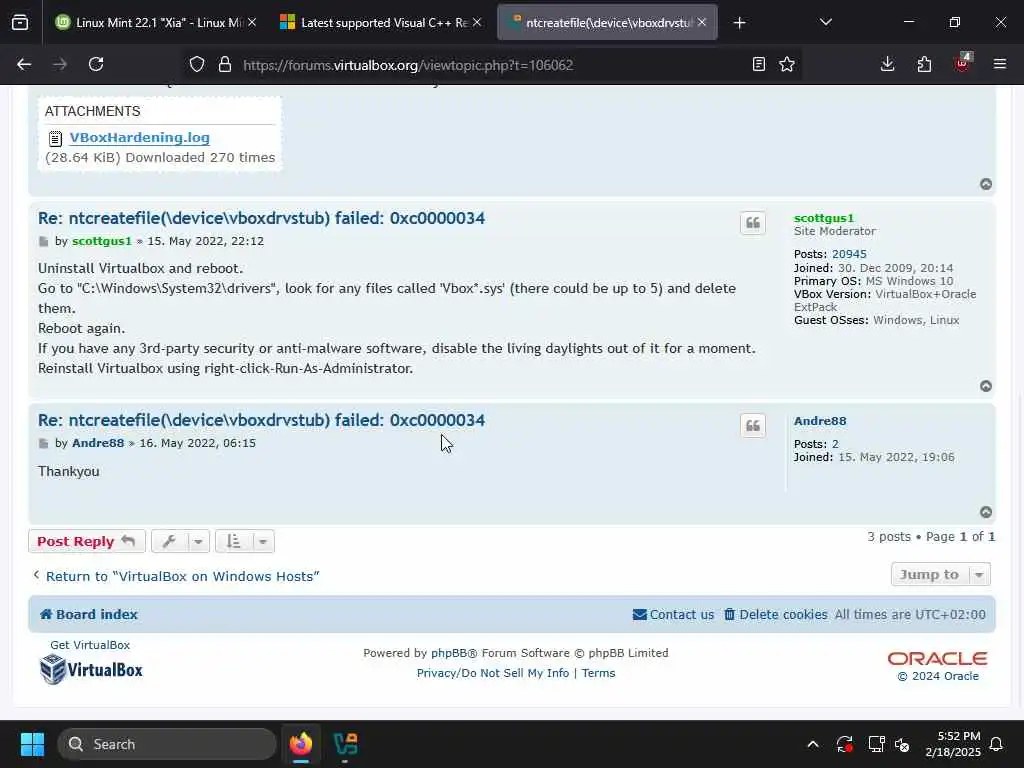Open uBlock Origin extension icon

pos(962,63)
